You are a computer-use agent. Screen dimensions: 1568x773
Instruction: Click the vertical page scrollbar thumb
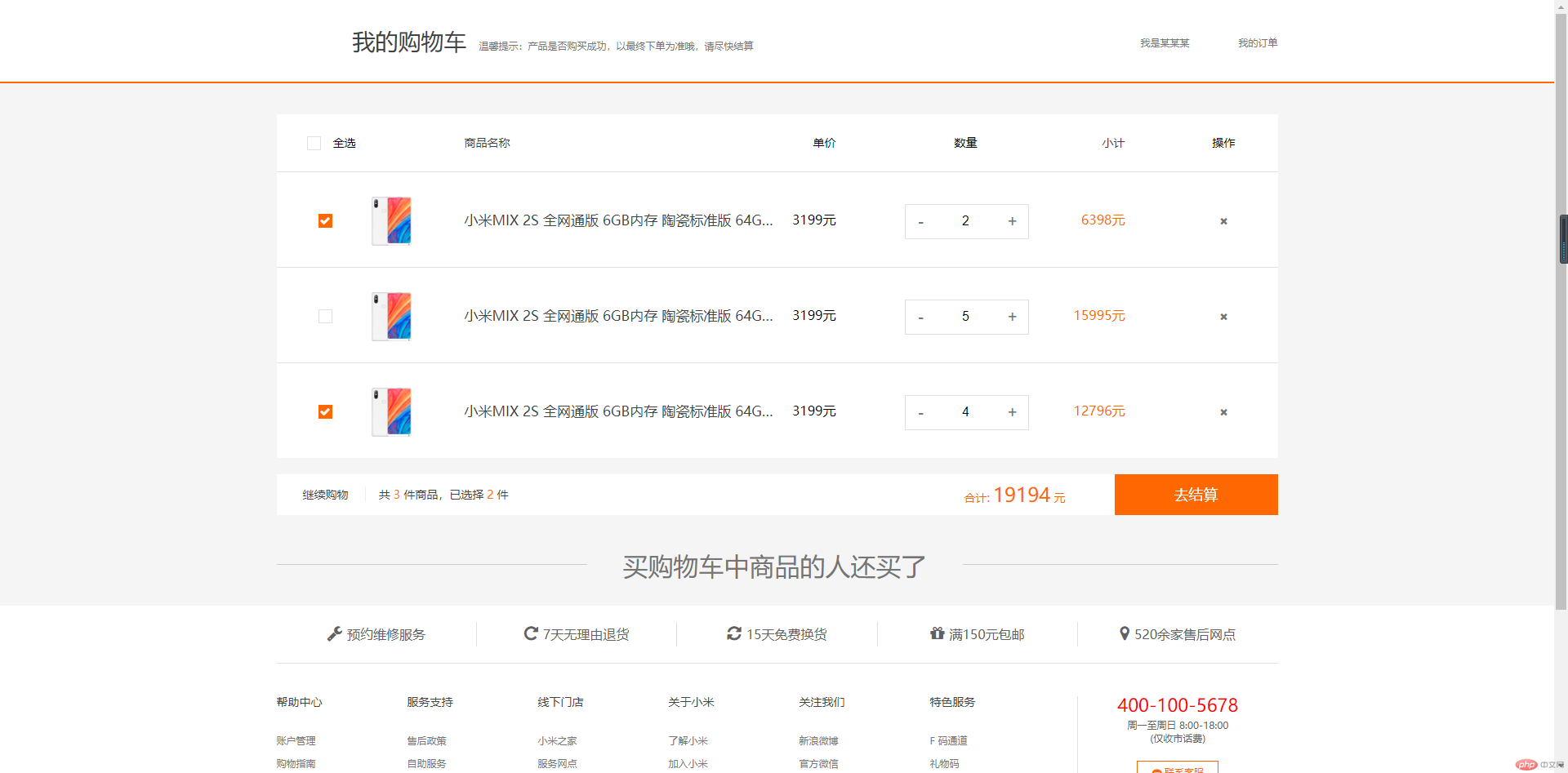click(1561, 310)
